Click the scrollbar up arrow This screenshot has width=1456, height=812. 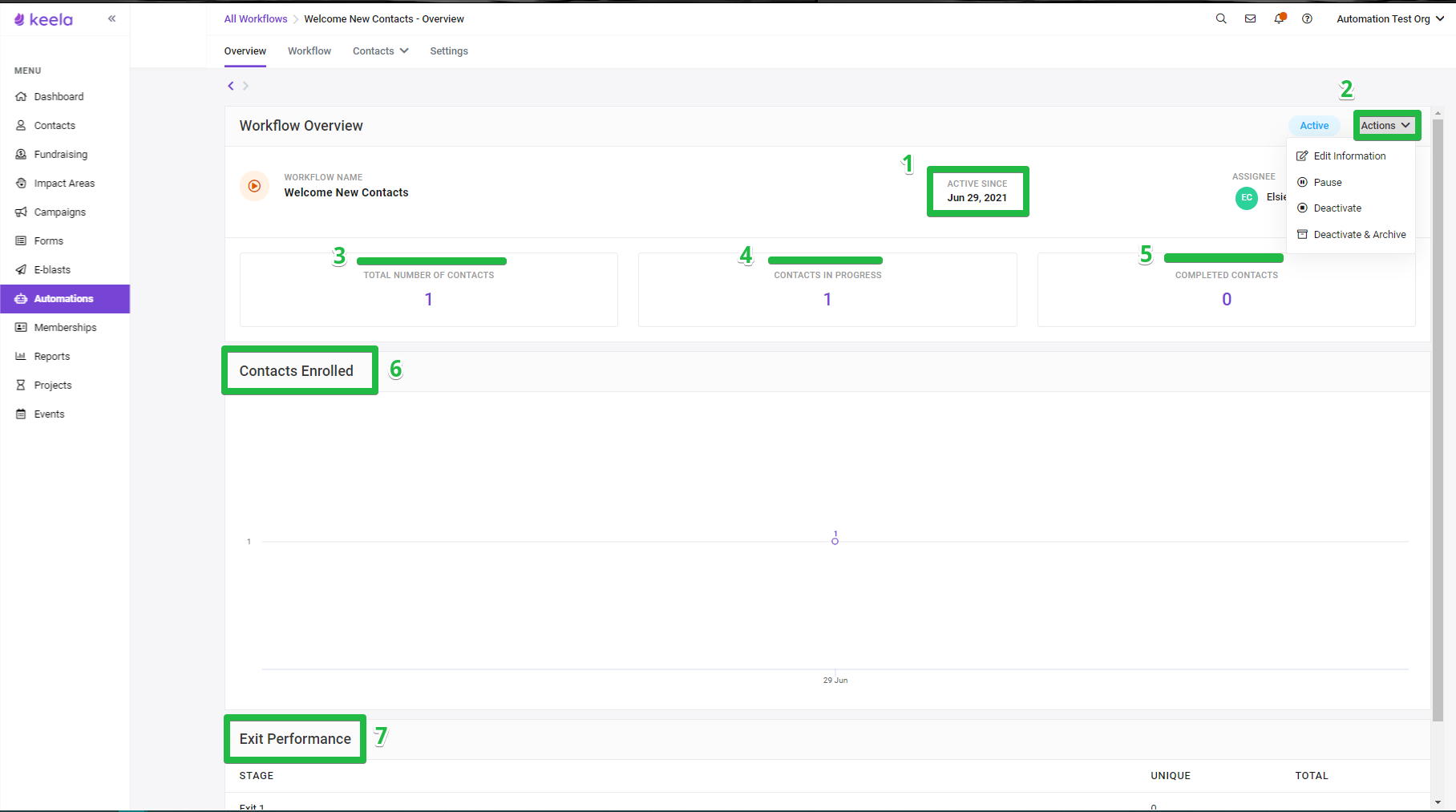click(x=1438, y=113)
